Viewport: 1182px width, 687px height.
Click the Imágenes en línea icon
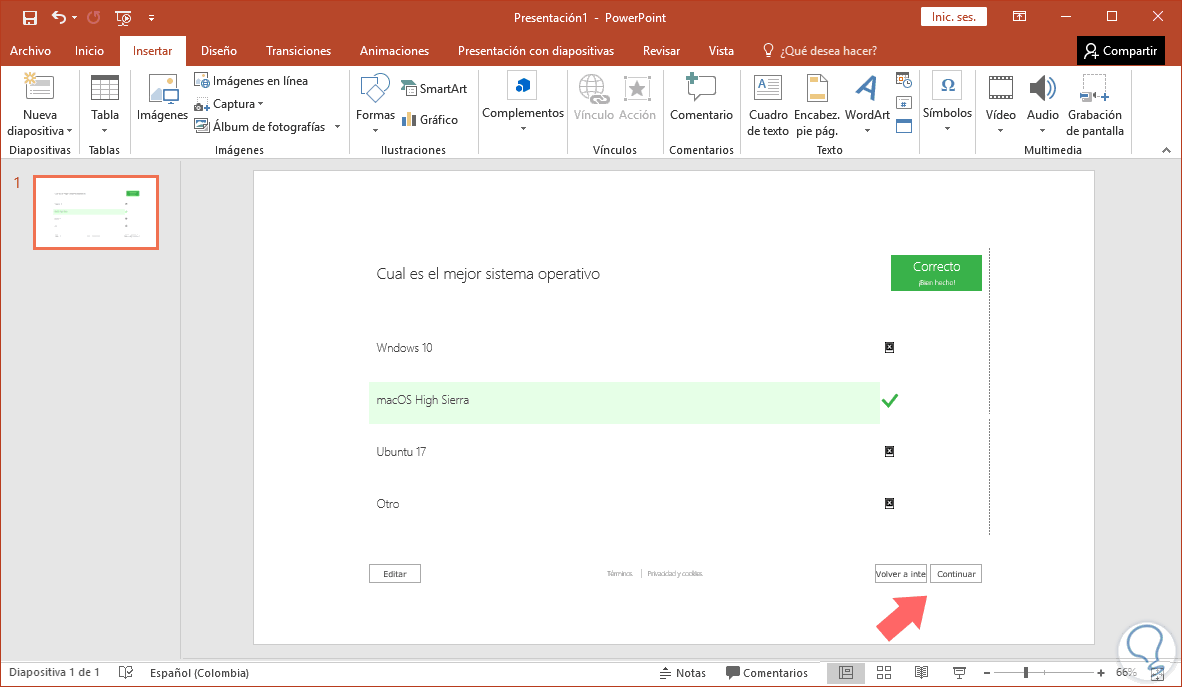tap(202, 81)
